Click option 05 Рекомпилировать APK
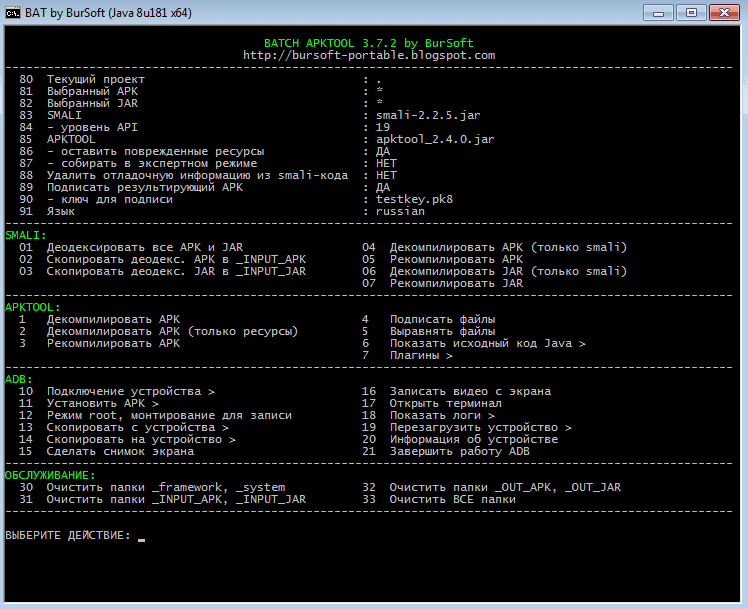748x609 pixels. 442,259
